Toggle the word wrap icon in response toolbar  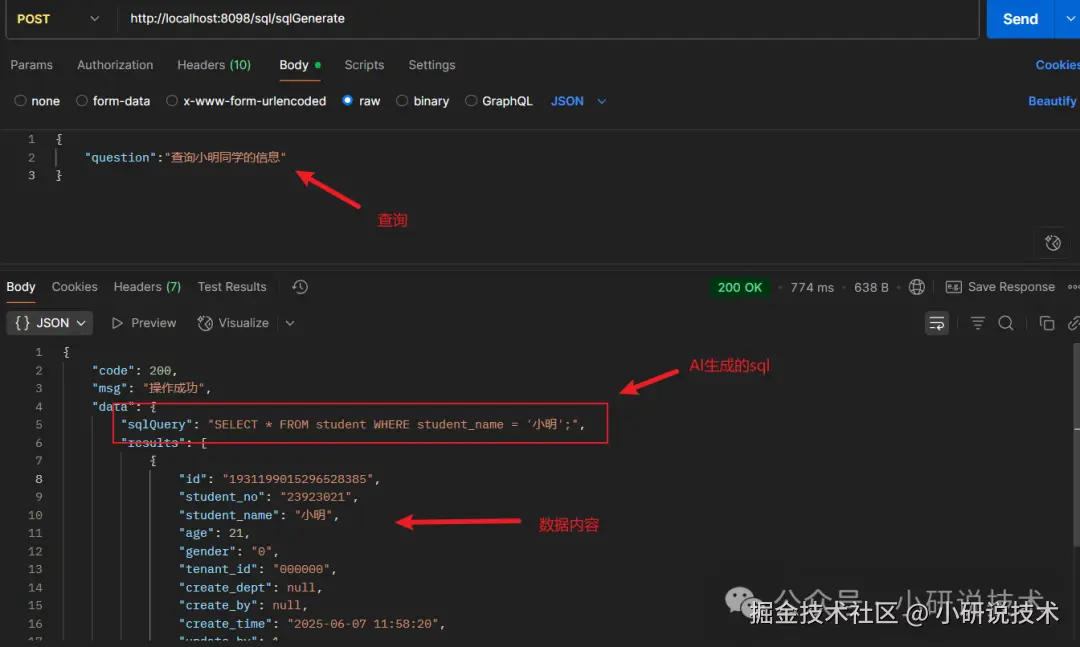pyautogui.click(x=937, y=323)
